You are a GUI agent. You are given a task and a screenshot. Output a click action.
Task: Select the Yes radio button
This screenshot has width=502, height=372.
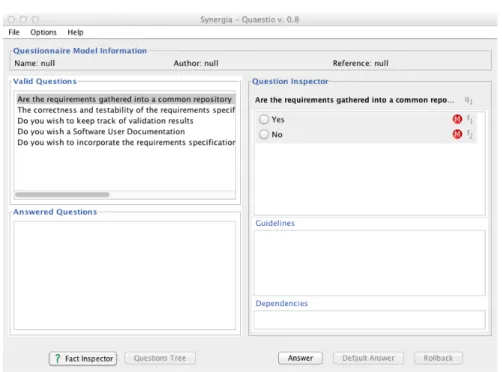[264, 119]
